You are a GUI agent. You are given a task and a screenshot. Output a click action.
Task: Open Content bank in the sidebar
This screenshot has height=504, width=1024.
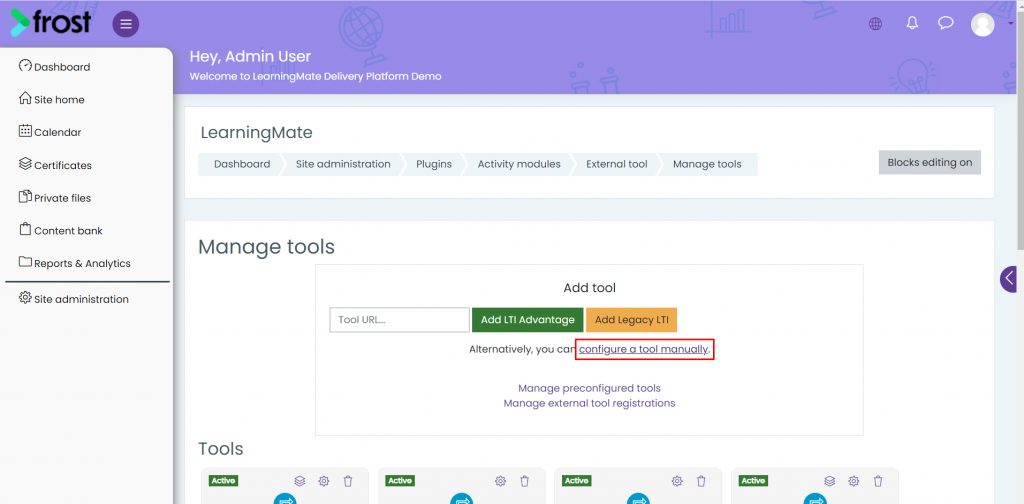[x=68, y=230]
